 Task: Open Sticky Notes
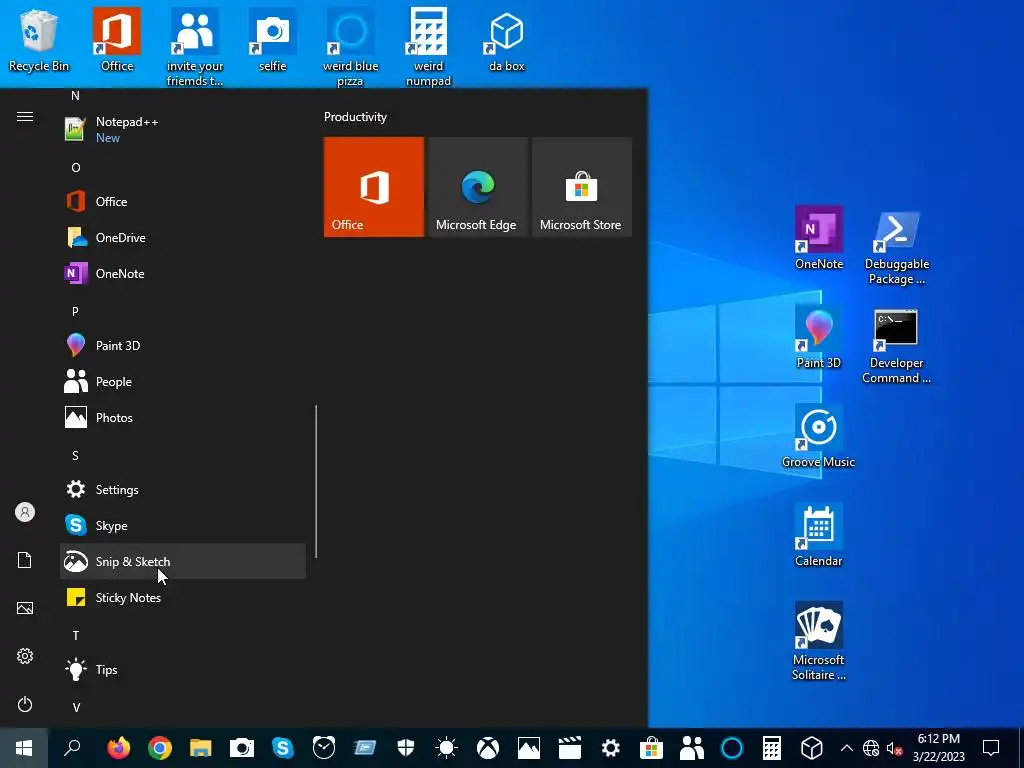click(183, 597)
